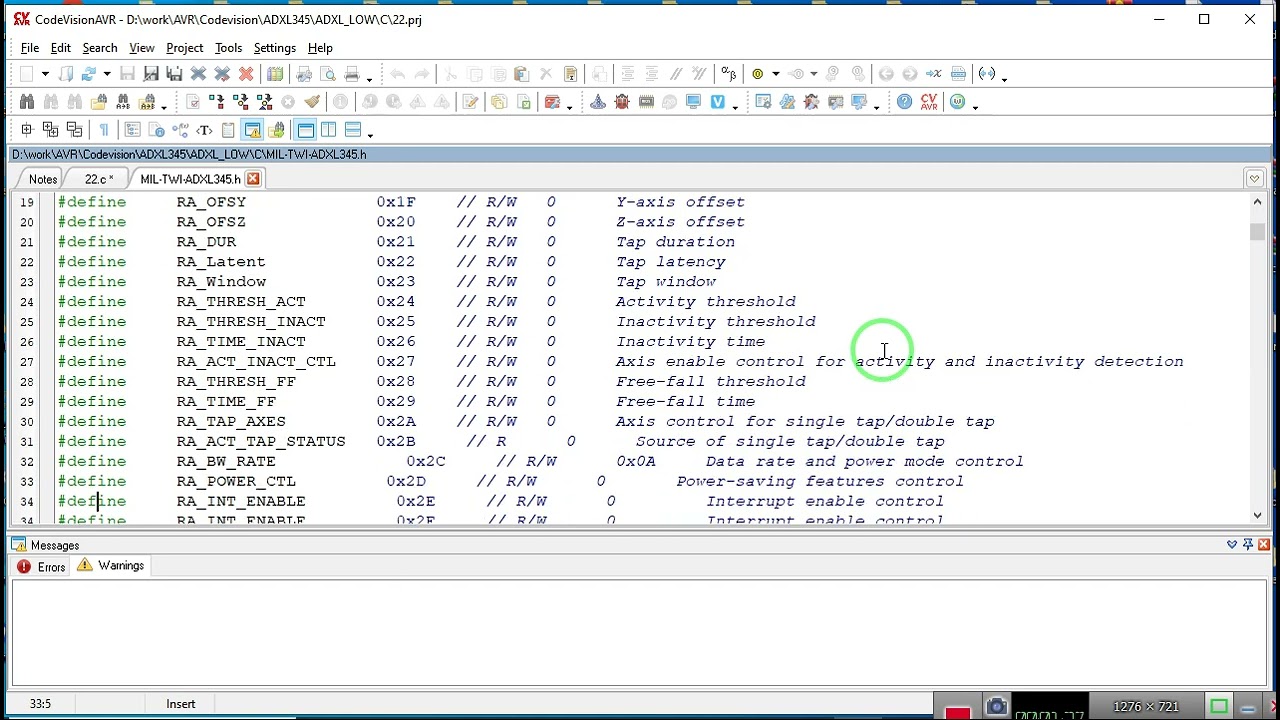
Task: Click the editor scrollbar down arrow
Action: click(1257, 515)
